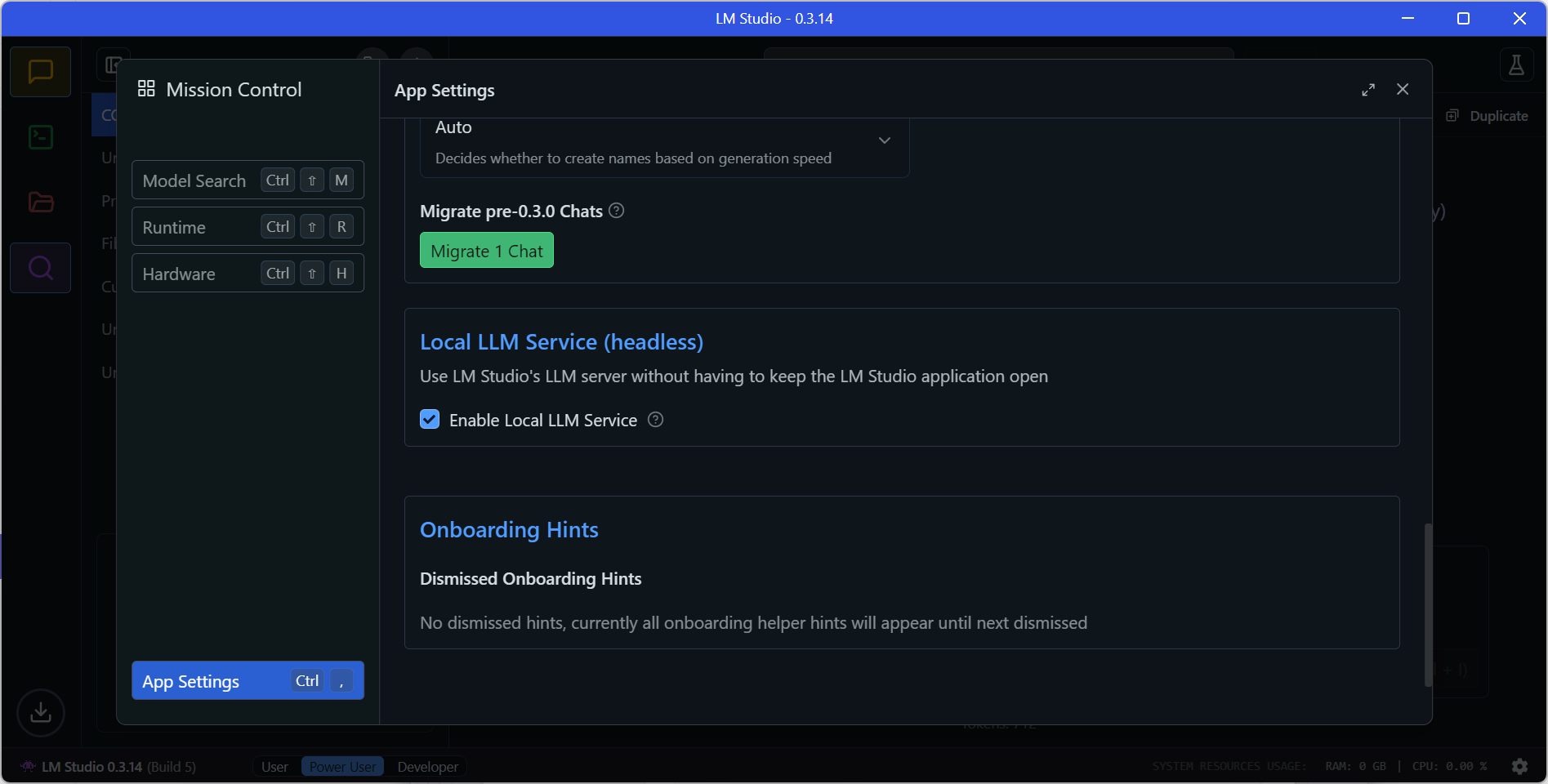
Task: Open the Discover search sidebar icon
Action: click(x=40, y=268)
